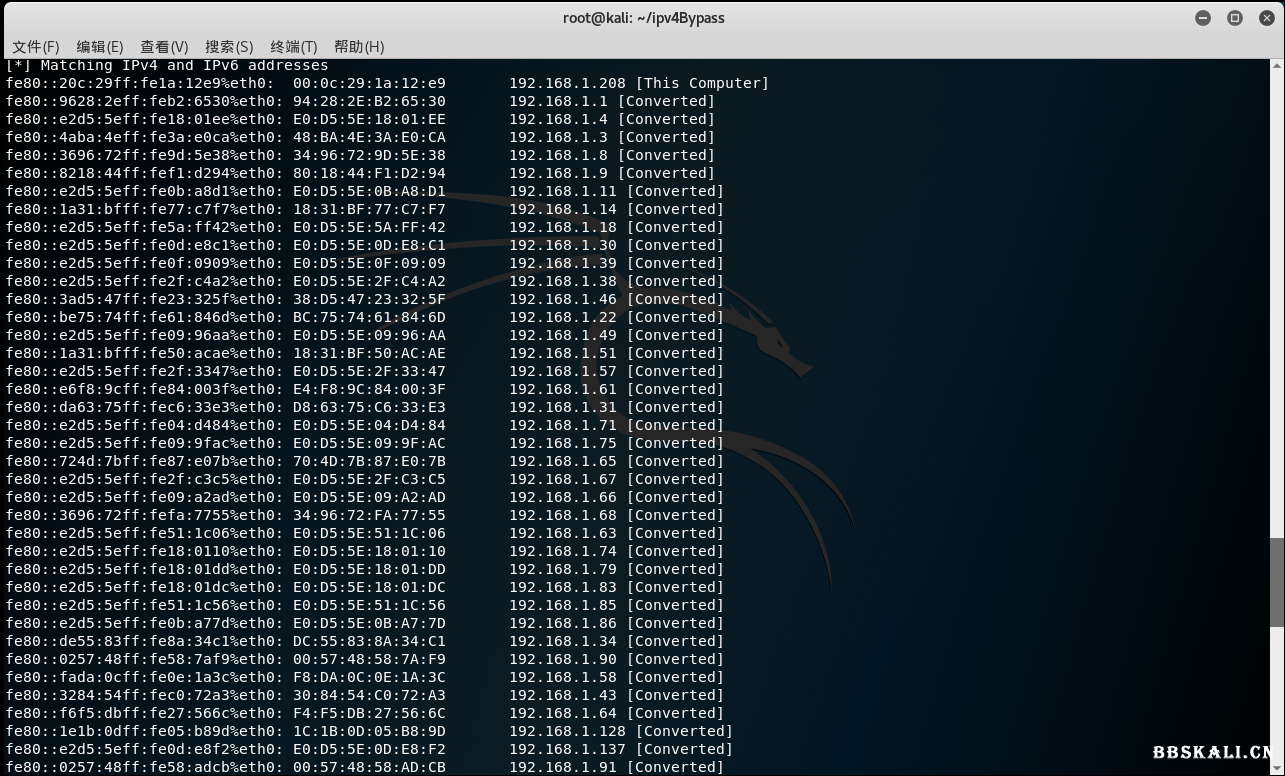1285x776 pixels.
Task: Open the 文件(F) menu
Action: point(35,46)
